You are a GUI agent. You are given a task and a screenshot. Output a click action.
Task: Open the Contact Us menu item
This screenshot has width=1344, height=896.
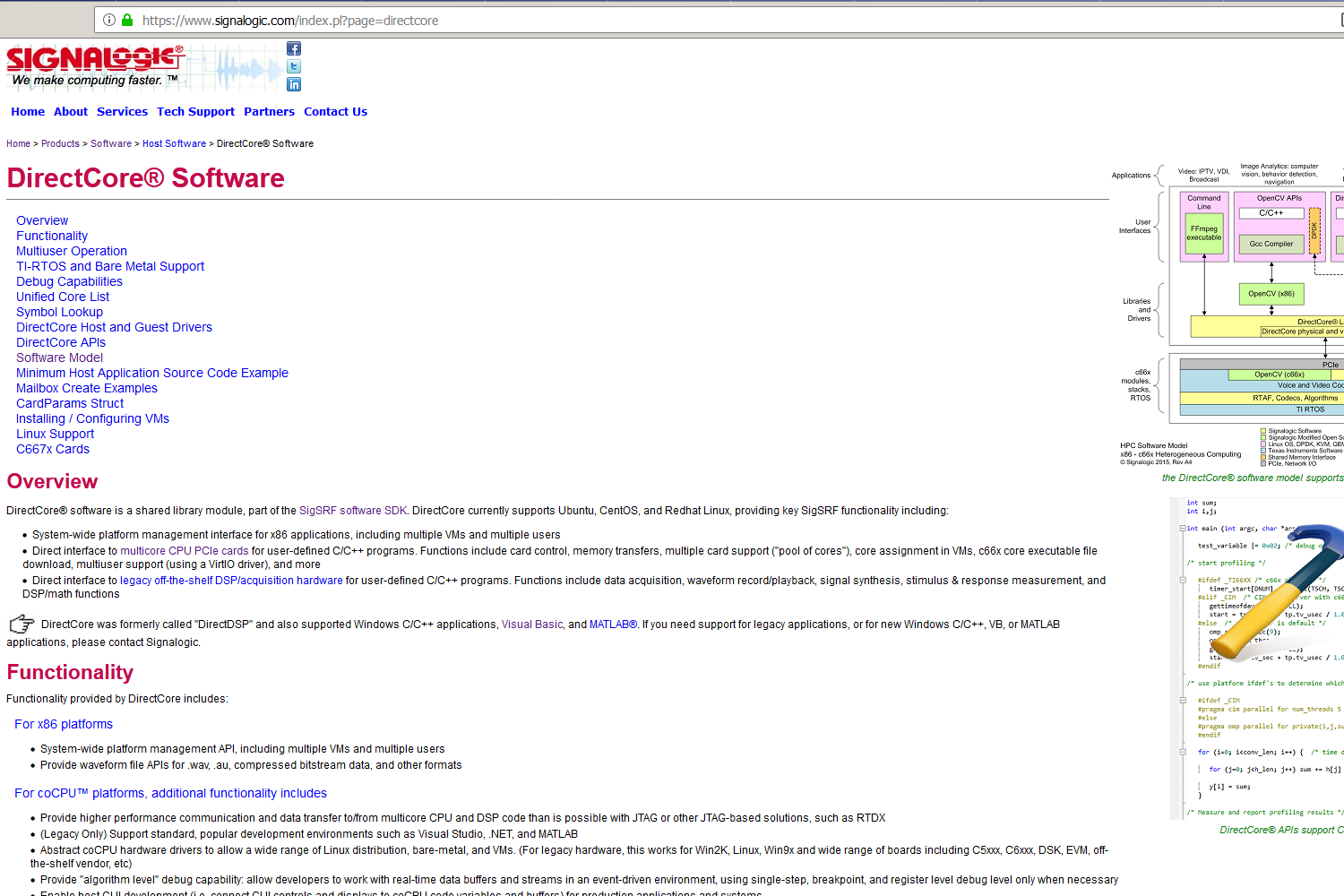coord(335,112)
